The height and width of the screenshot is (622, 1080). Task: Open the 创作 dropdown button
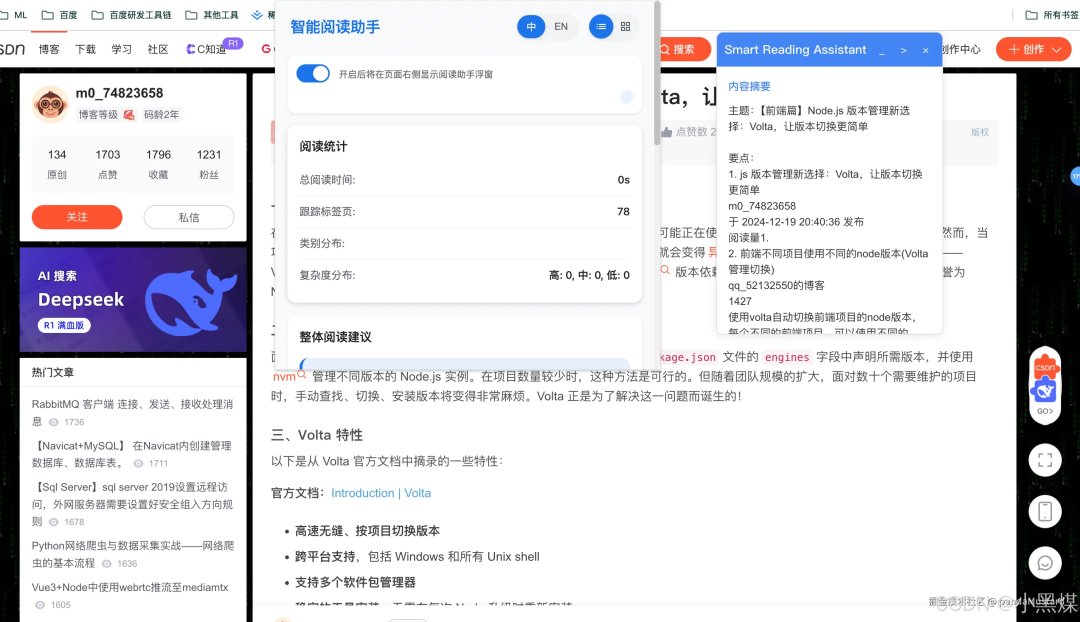pos(1033,49)
